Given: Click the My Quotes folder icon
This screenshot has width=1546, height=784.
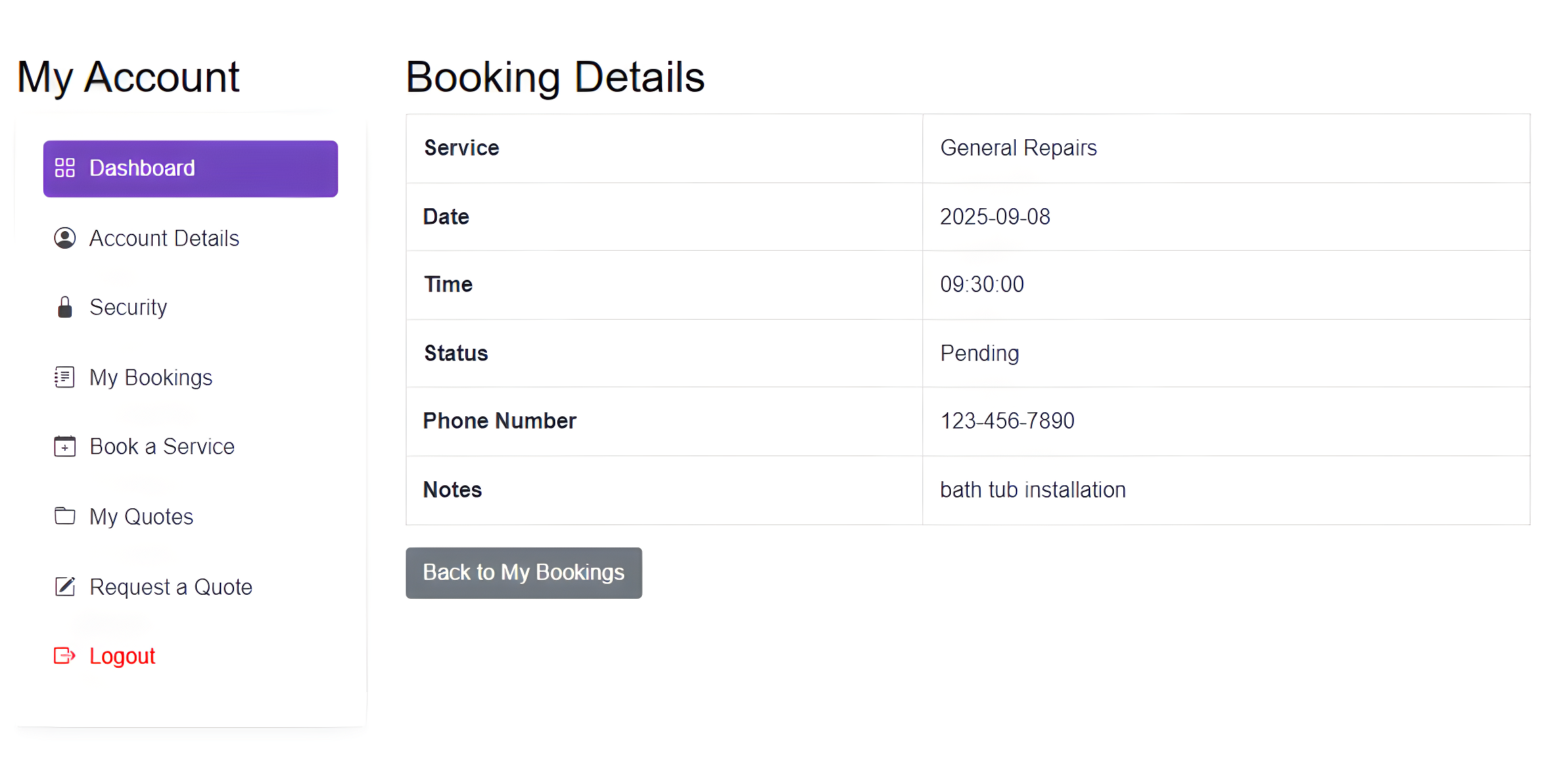Looking at the screenshot, I should (64, 516).
